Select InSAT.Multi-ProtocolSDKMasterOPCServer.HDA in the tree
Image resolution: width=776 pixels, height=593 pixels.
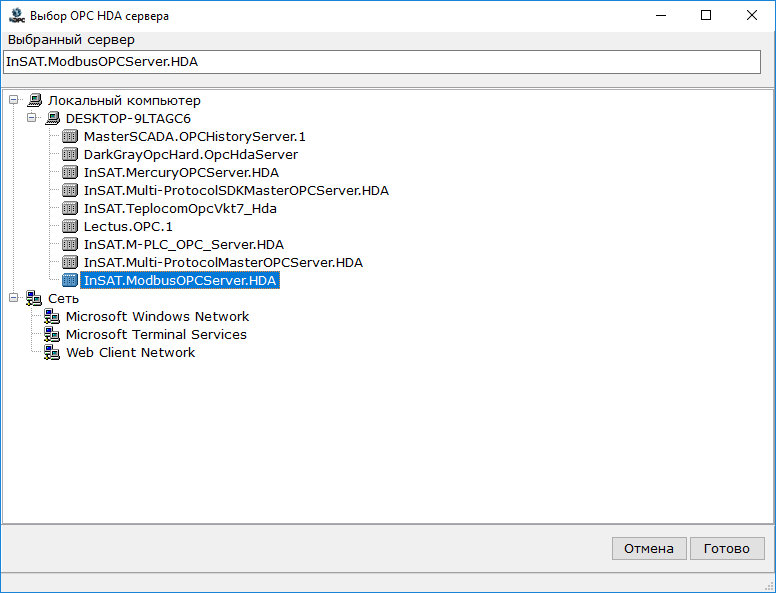(x=236, y=191)
